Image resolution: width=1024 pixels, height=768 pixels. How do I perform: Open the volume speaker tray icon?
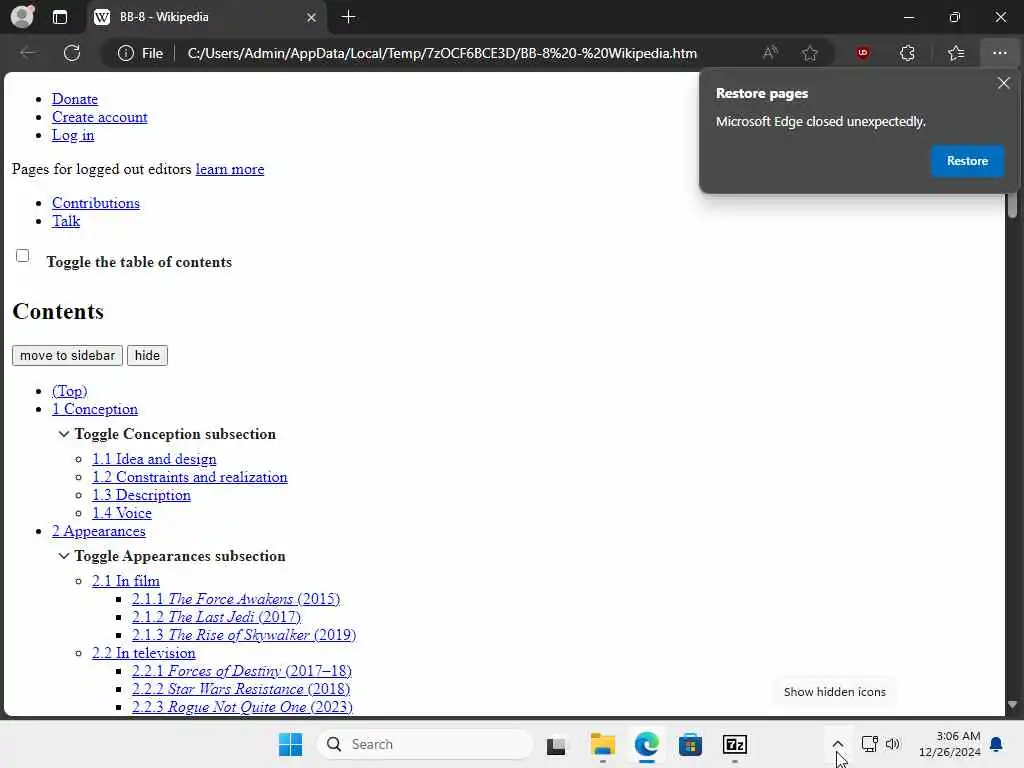pyautogui.click(x=893, y=744)
